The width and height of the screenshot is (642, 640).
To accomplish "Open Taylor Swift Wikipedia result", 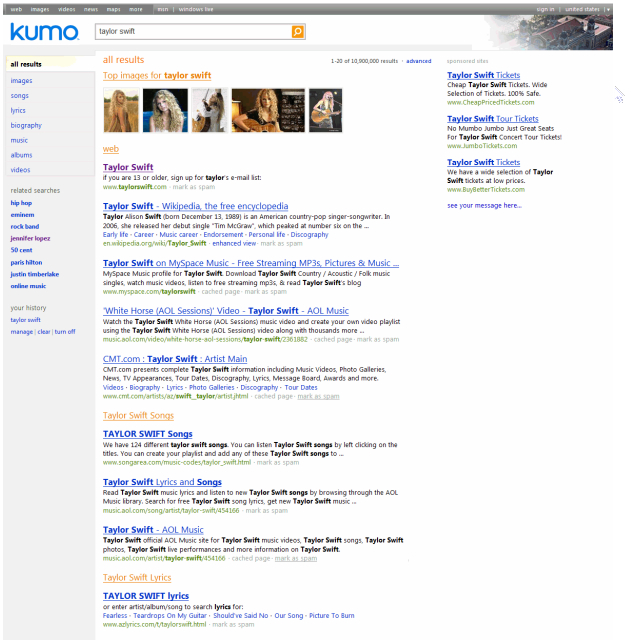I will coord(195,206).
